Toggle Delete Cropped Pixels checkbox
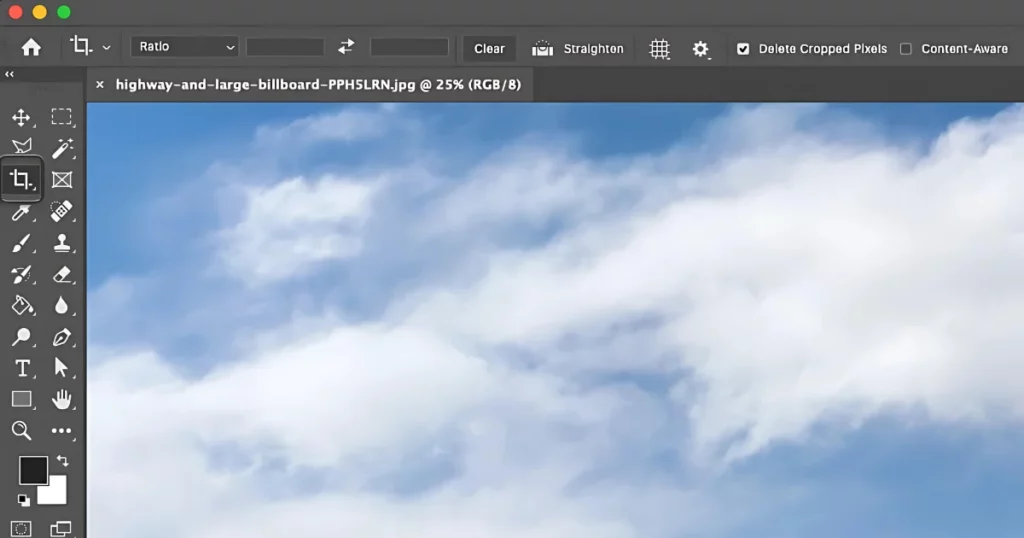The image size is (1024, 538). [x=743, y=49]
